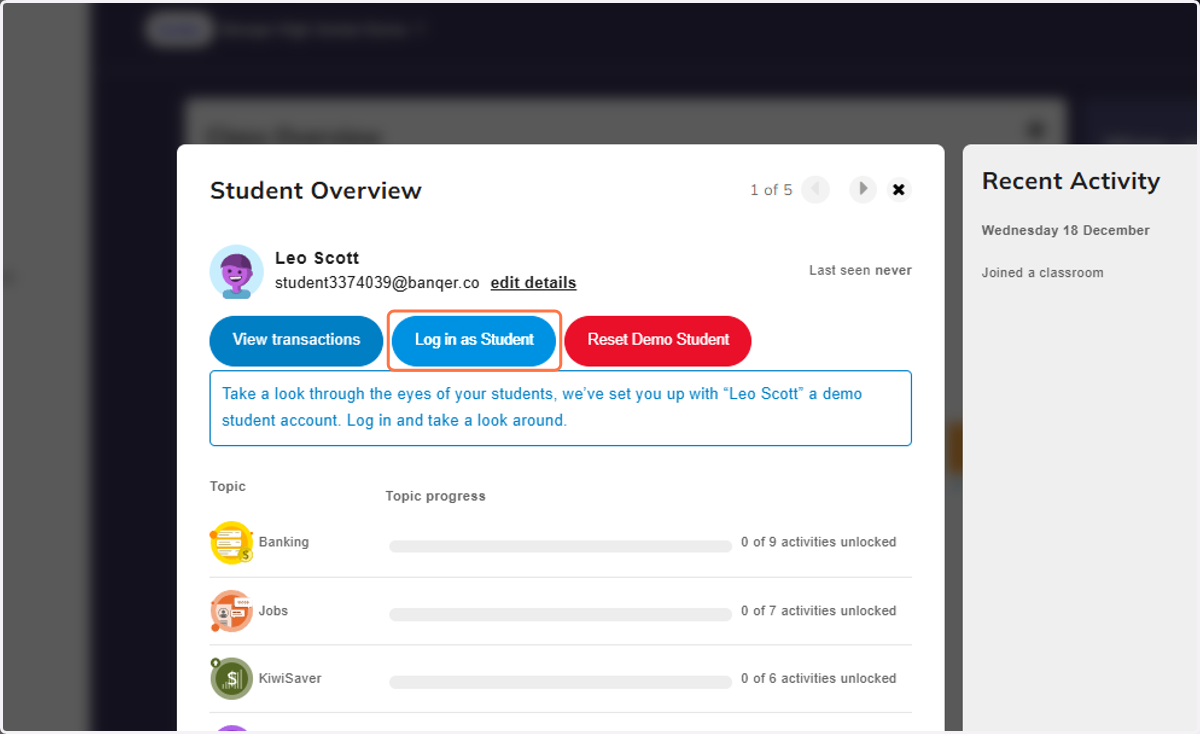Open the edit details link
Image resolution: width=1200 pixels, height=734 pixels.
(x=533, y=283)
